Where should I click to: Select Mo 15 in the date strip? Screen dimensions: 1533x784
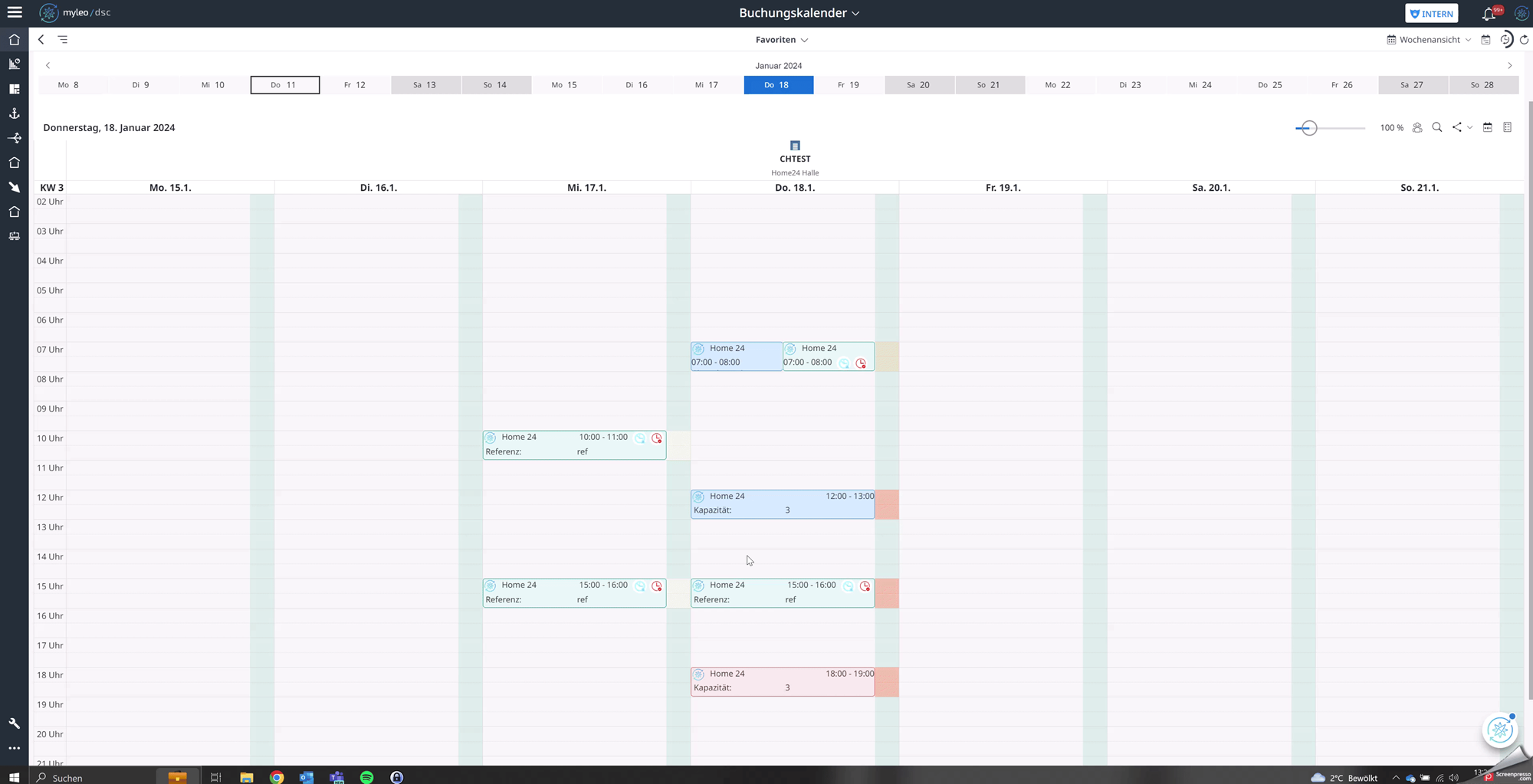click(x=566, y=85)
